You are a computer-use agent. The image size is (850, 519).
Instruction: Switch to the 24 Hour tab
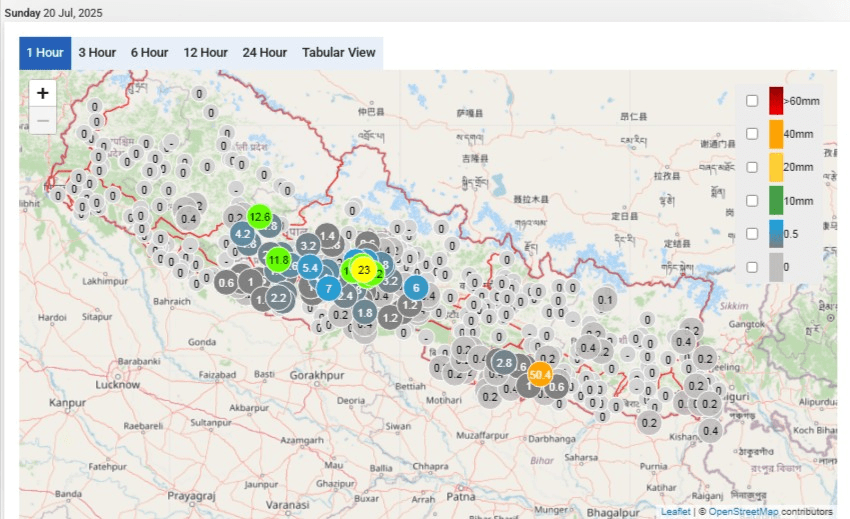[x=264, y=53]
